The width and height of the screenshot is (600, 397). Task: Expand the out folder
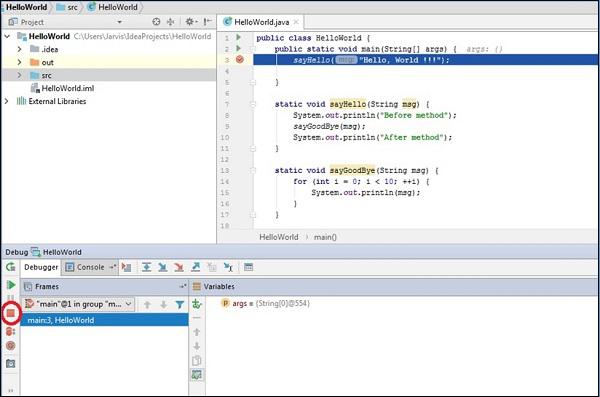pos(20,62)
